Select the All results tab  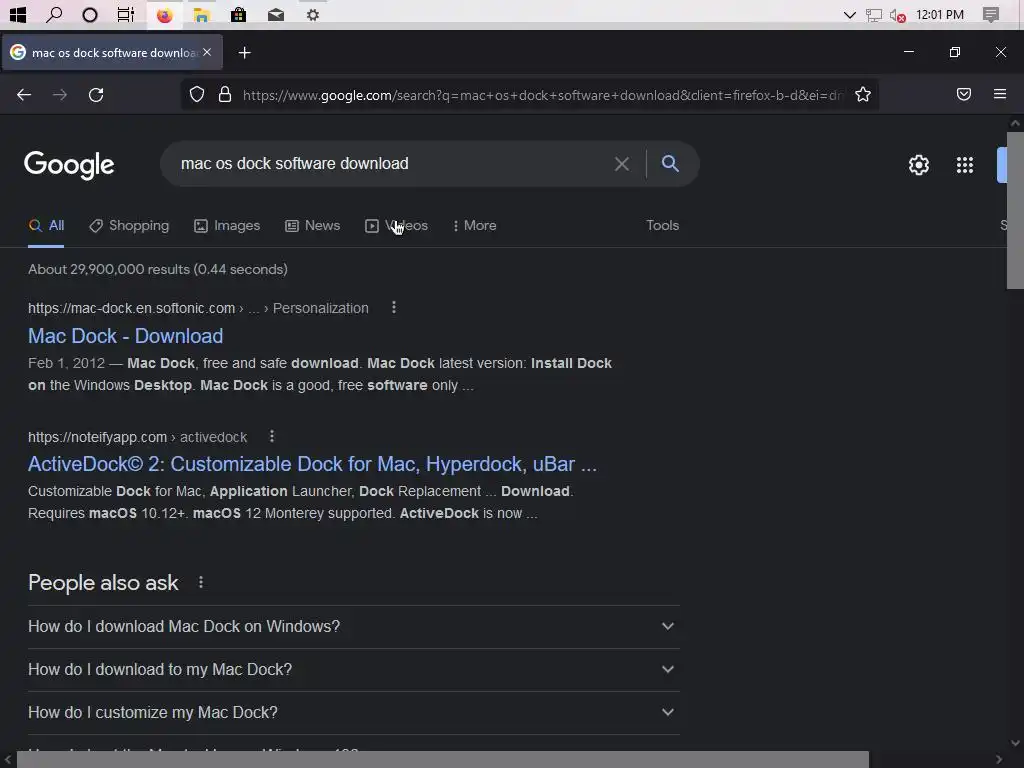[x=46, y=226]
